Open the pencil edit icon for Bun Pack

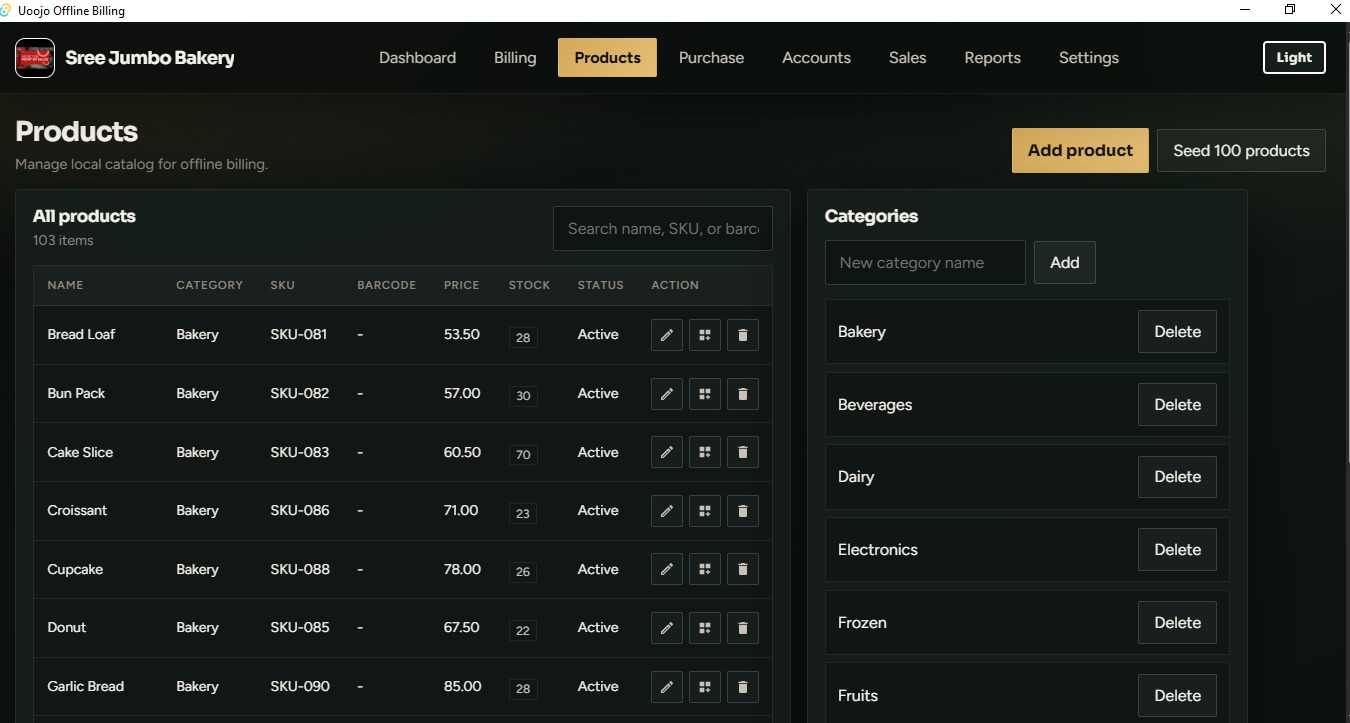coord(667,394)
